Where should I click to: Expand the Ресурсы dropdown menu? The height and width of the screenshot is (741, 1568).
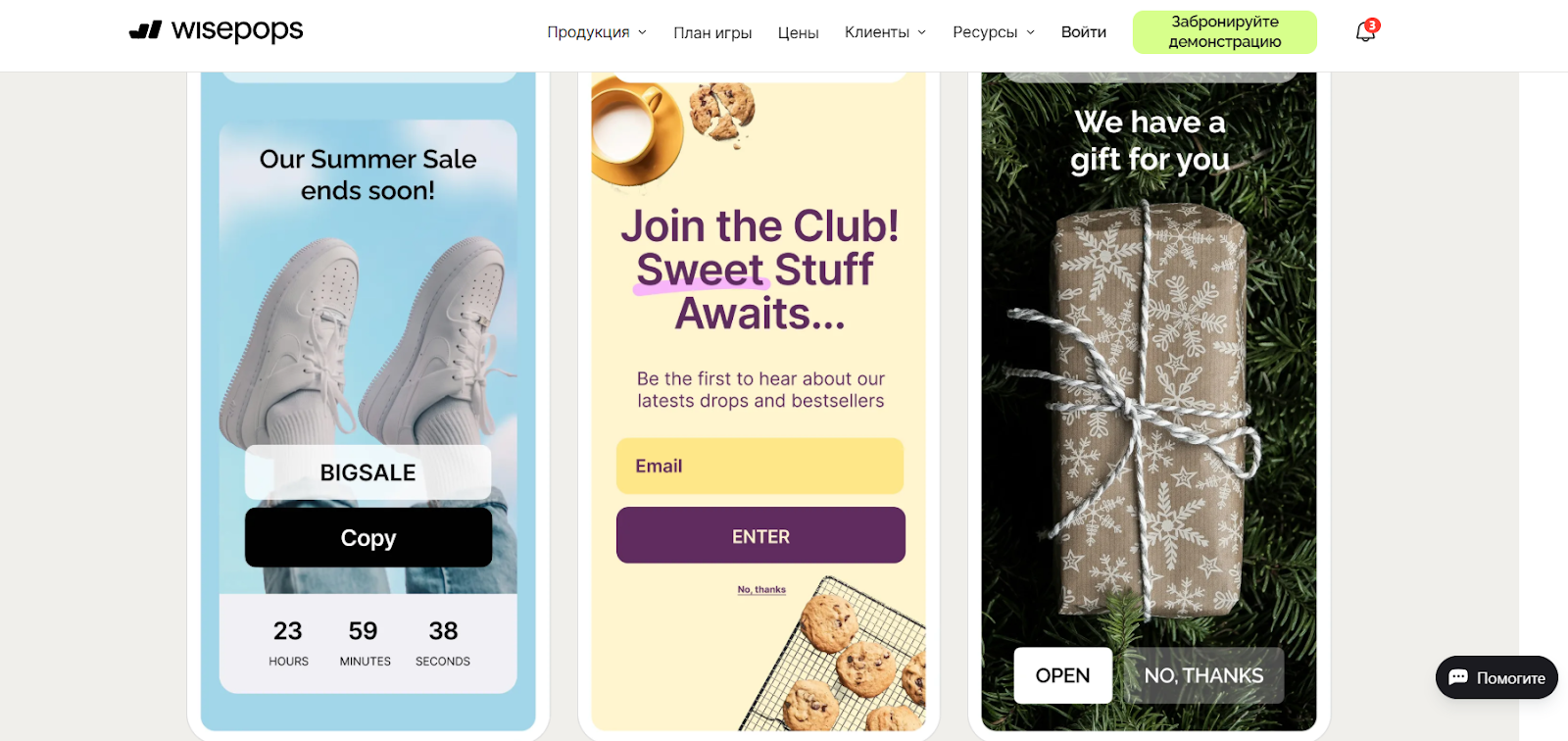click(994, 32)
